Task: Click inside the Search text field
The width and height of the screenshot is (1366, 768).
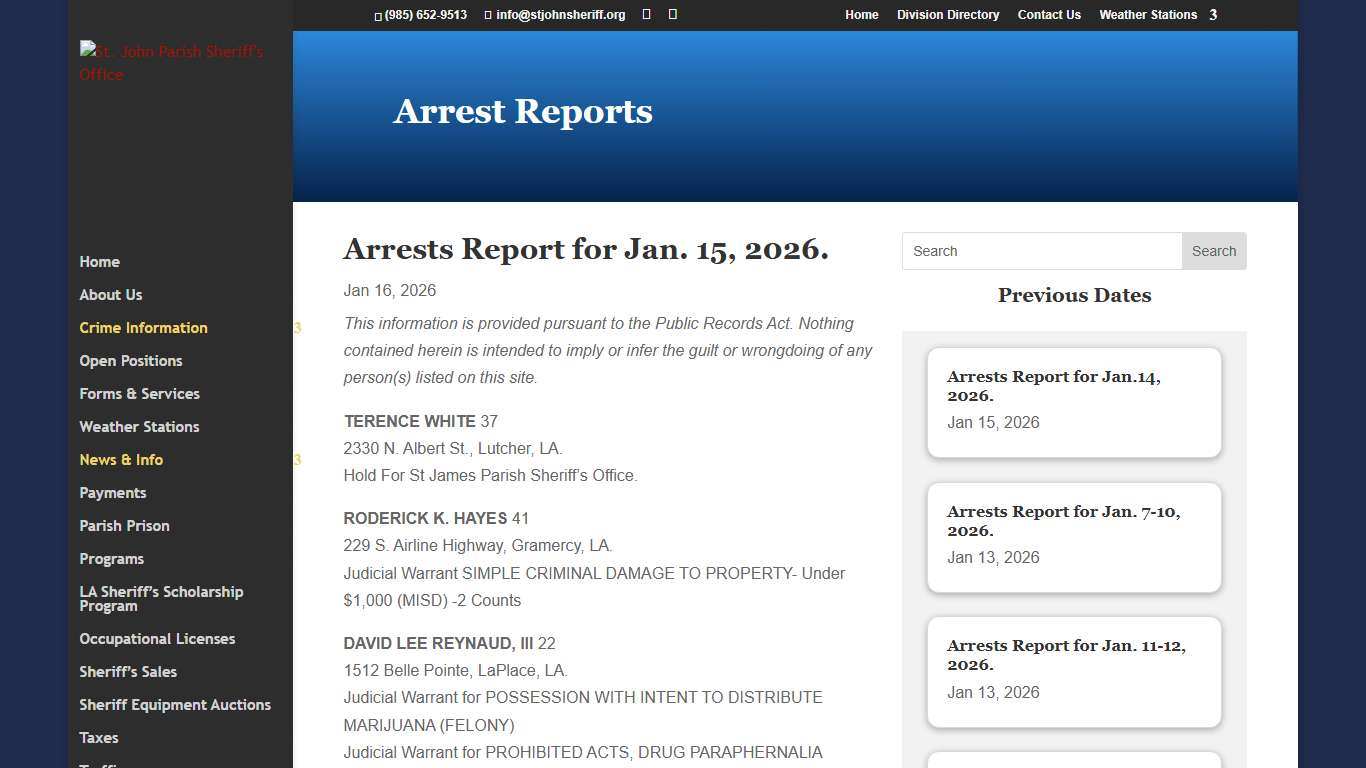Action: pyautogui.click(x=1040, y=251)
